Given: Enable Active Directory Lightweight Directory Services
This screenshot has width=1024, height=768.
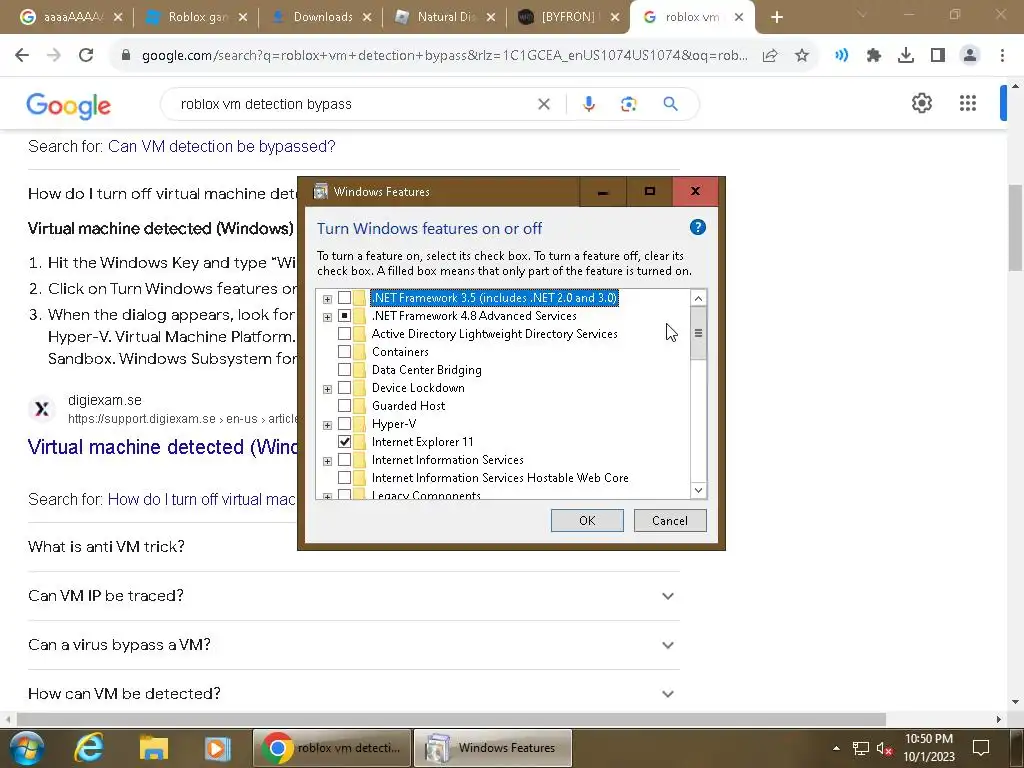Looking at the screenshot, I should tap(344, 334).
